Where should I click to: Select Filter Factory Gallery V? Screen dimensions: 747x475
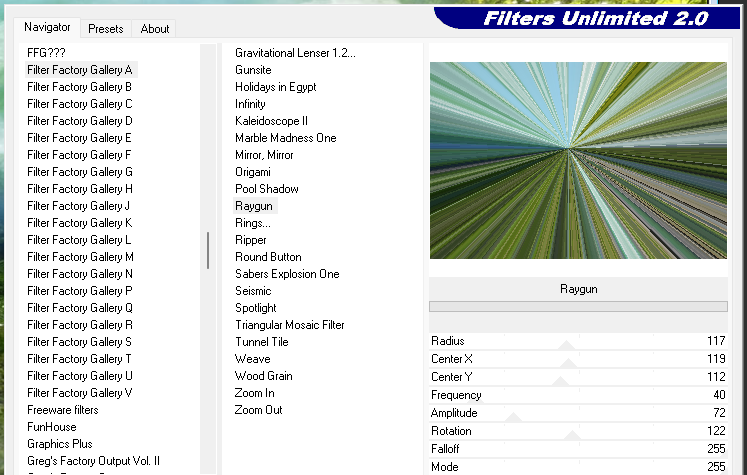[x=80, y=393]
